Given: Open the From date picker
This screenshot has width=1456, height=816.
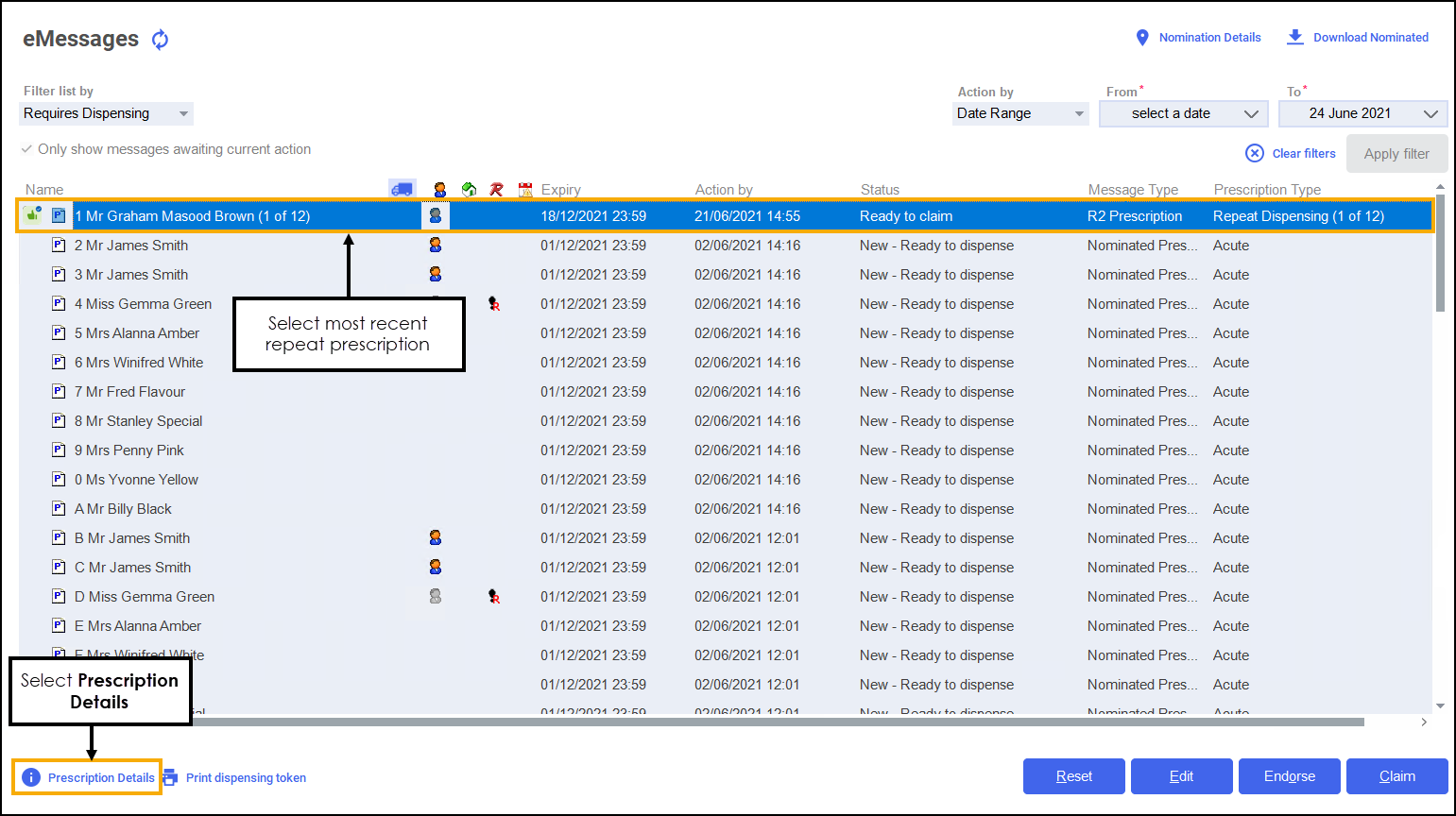Looking at the screenshot, I should point(1183,113).
